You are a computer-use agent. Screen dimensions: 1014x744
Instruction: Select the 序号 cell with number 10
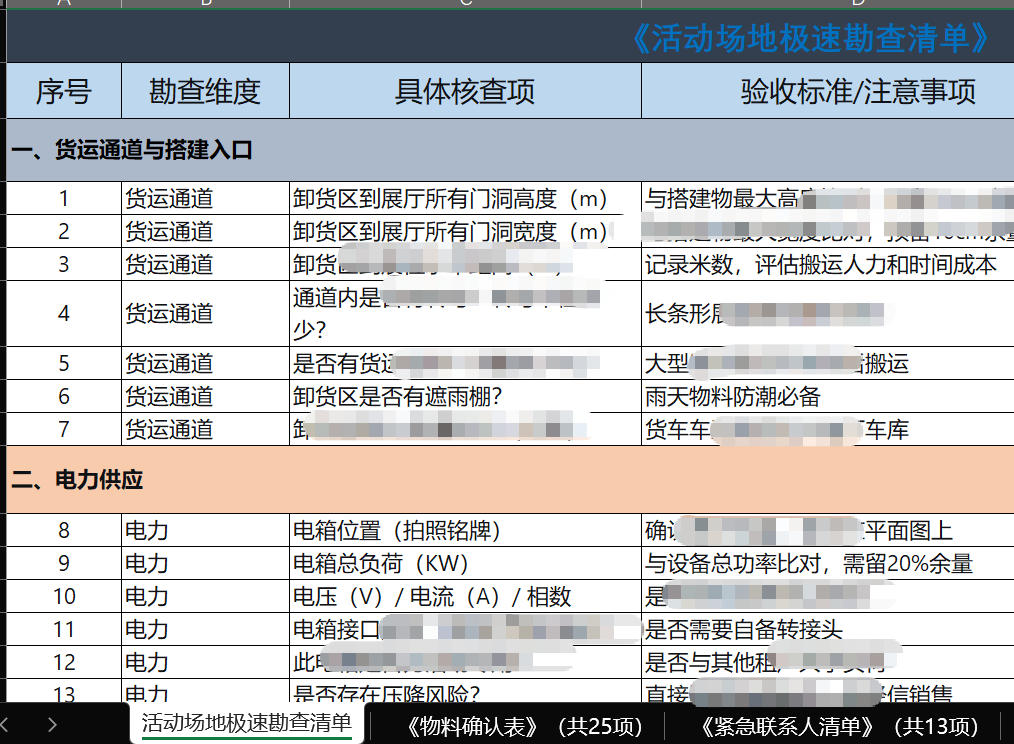coord(63,596)
